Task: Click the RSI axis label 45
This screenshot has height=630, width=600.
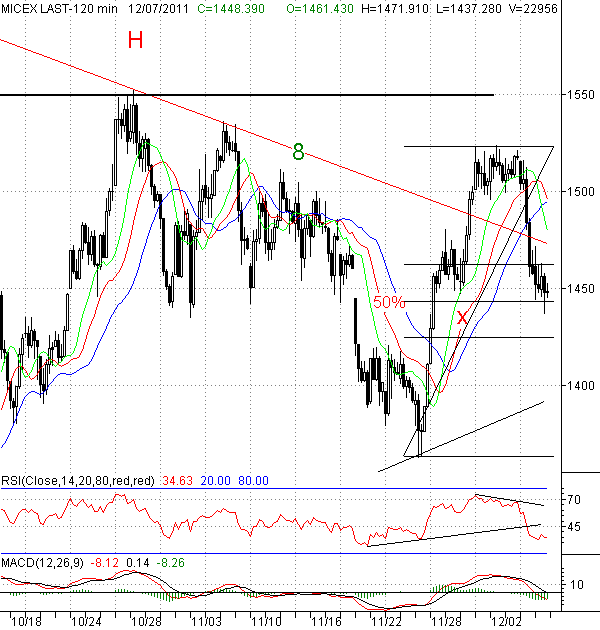Action: pyautogui.click(x=573, y=527)
